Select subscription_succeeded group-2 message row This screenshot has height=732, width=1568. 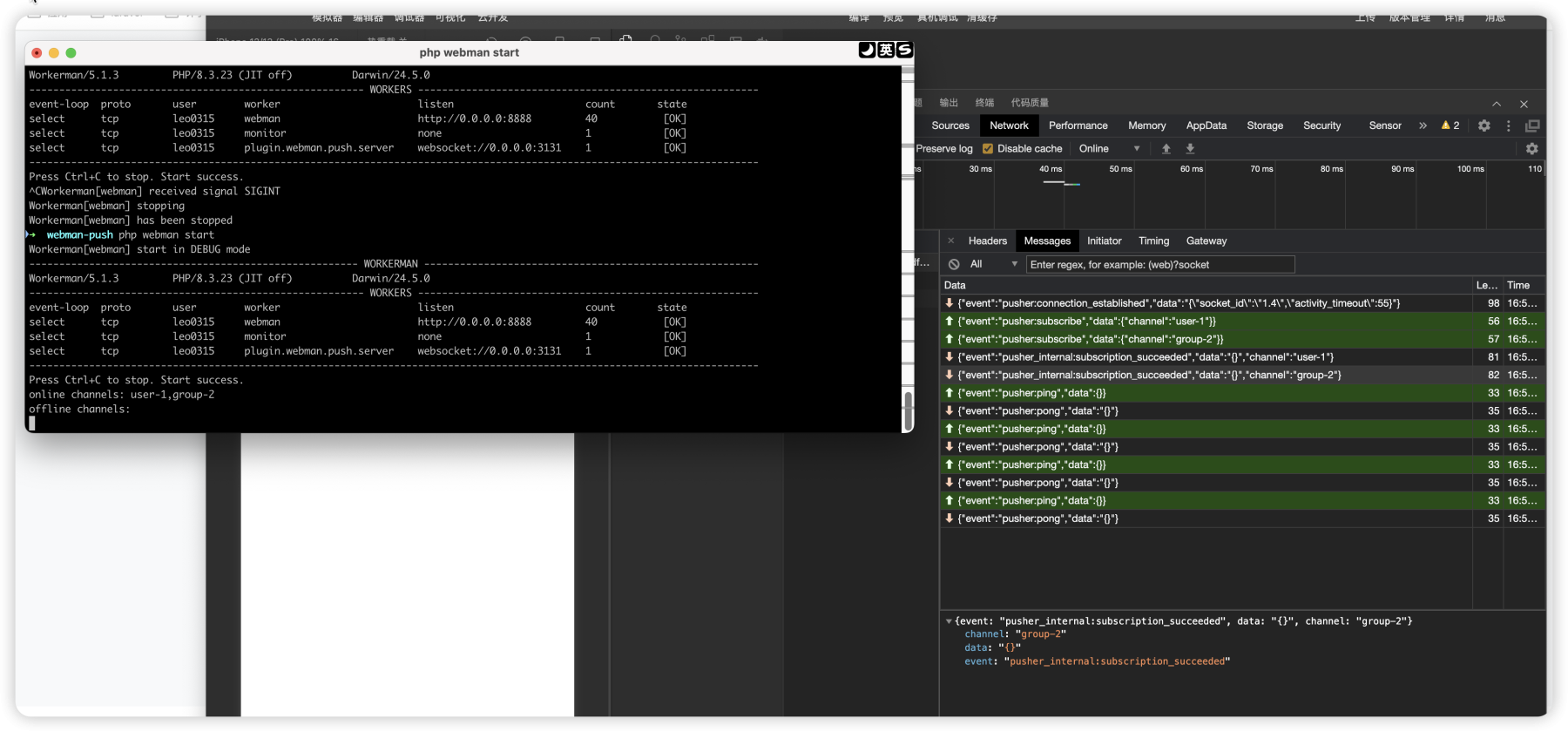tap(1243, 375)
